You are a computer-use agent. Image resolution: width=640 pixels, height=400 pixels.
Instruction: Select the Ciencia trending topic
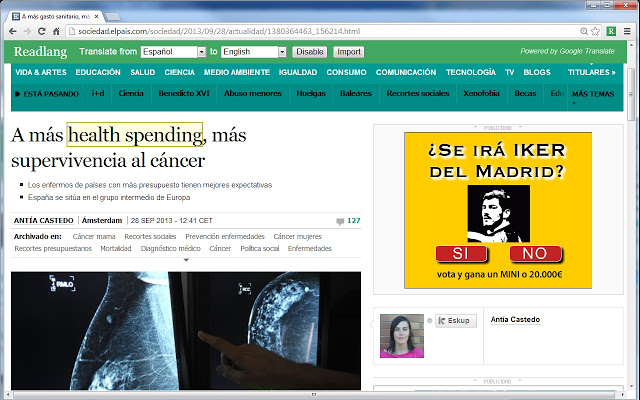pos(131,93)
